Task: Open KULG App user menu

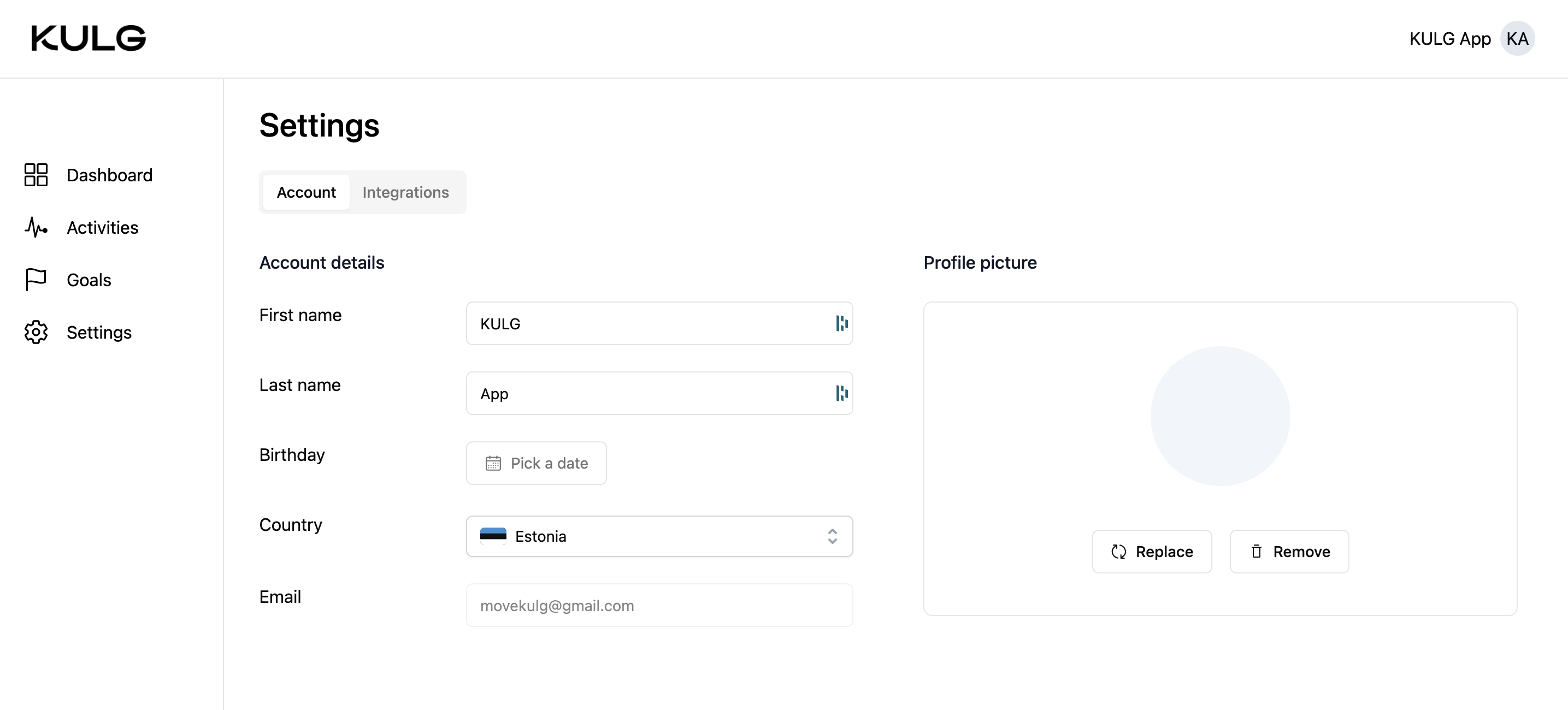Action: coord(1449,38)
